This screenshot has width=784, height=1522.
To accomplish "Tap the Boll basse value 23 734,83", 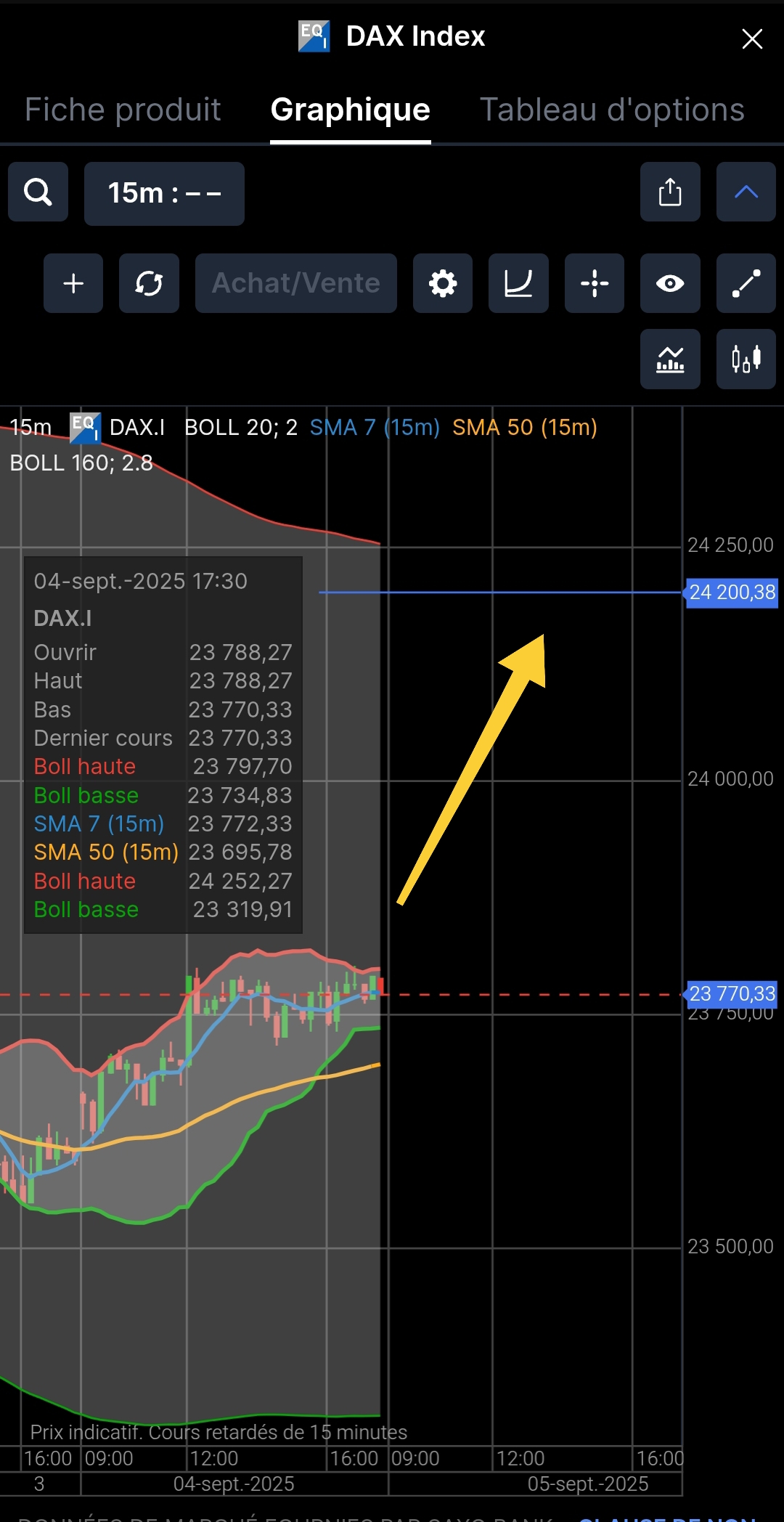I will (x=240, y=795).
